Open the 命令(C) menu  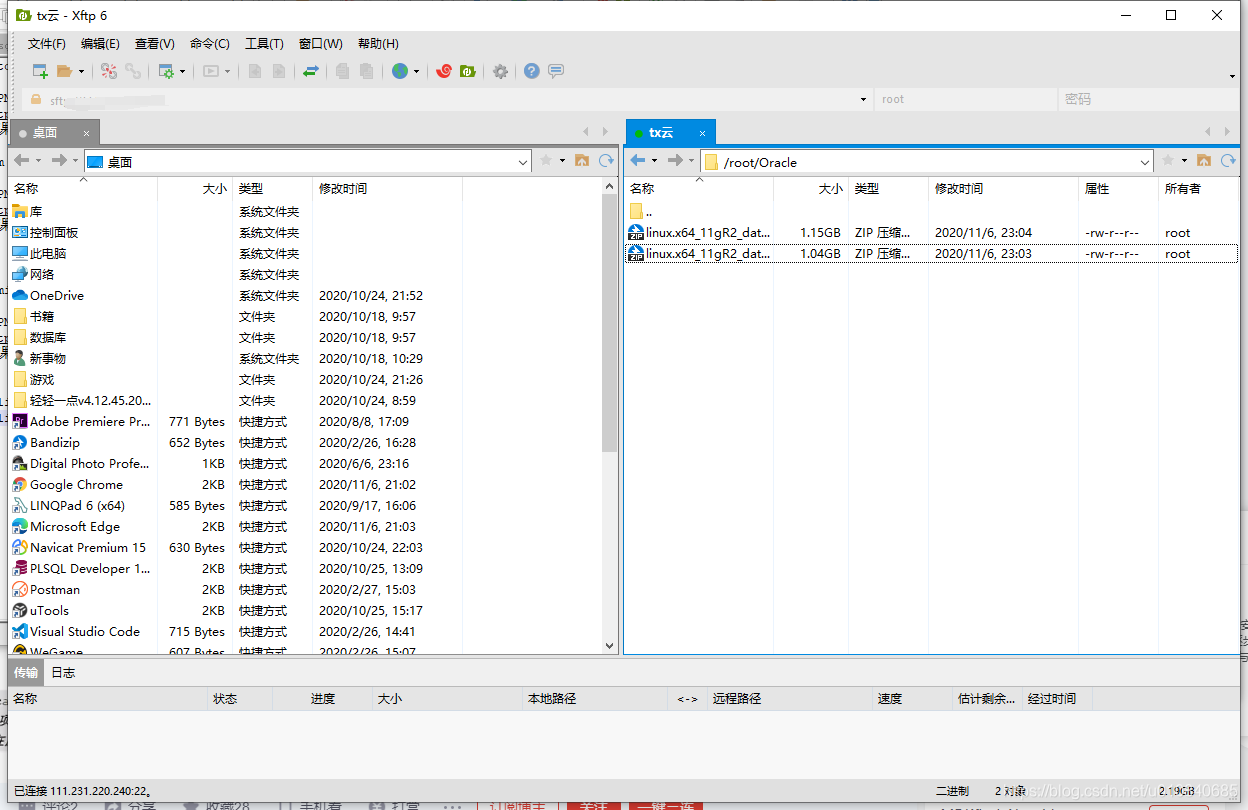pos(209,44)
